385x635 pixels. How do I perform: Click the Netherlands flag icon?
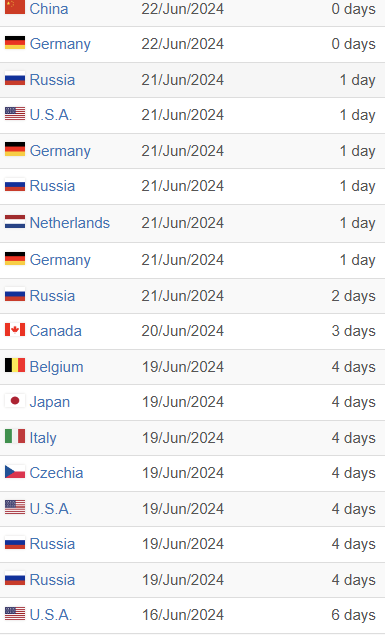(x=15, y=222)
